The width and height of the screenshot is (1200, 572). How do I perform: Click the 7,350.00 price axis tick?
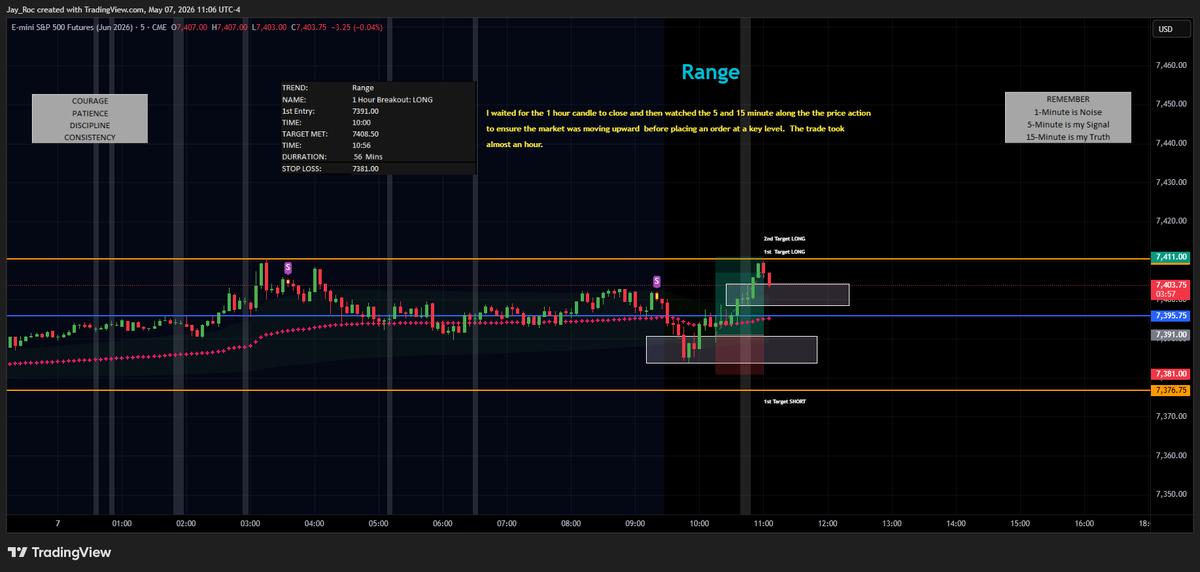pyautogui.click(x=1170, y=494)
